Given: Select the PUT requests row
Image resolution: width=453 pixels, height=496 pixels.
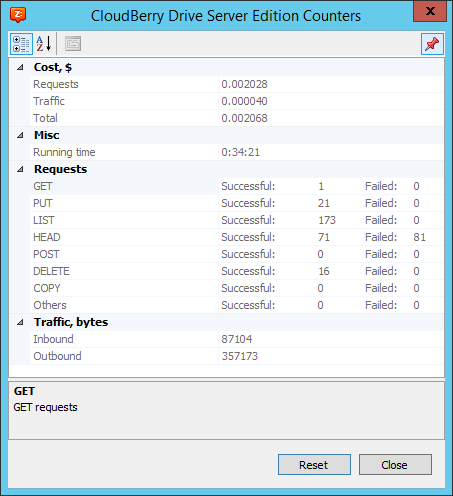Looking at the screenshot, I should (236, 203).
